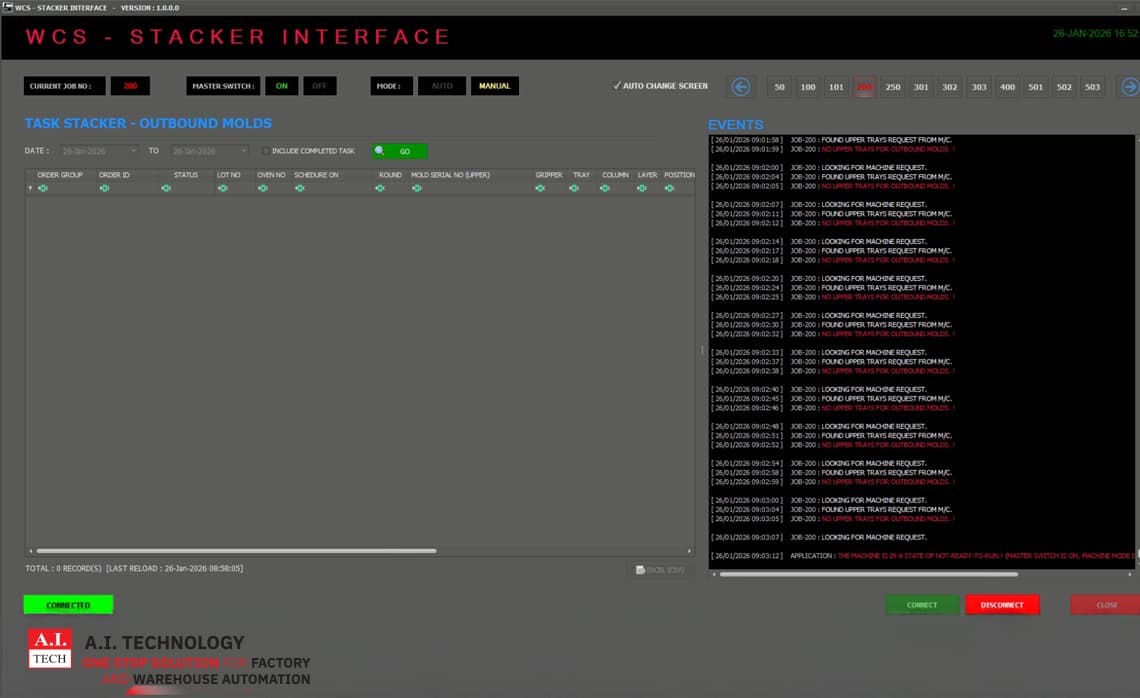Image resolution: width=1140 pixels, height=698 pixels.
Task: Sort by the SCHEDURE ON column header
Action: (316, 175)
